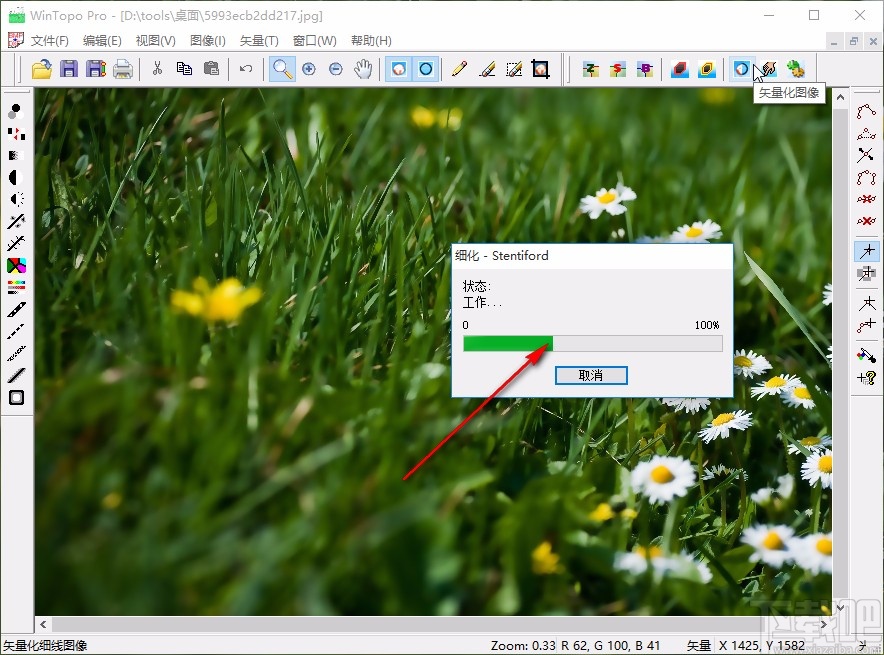Click the Scissors cut icon
The width and height of the screenshot is (884, 655).
157,69
